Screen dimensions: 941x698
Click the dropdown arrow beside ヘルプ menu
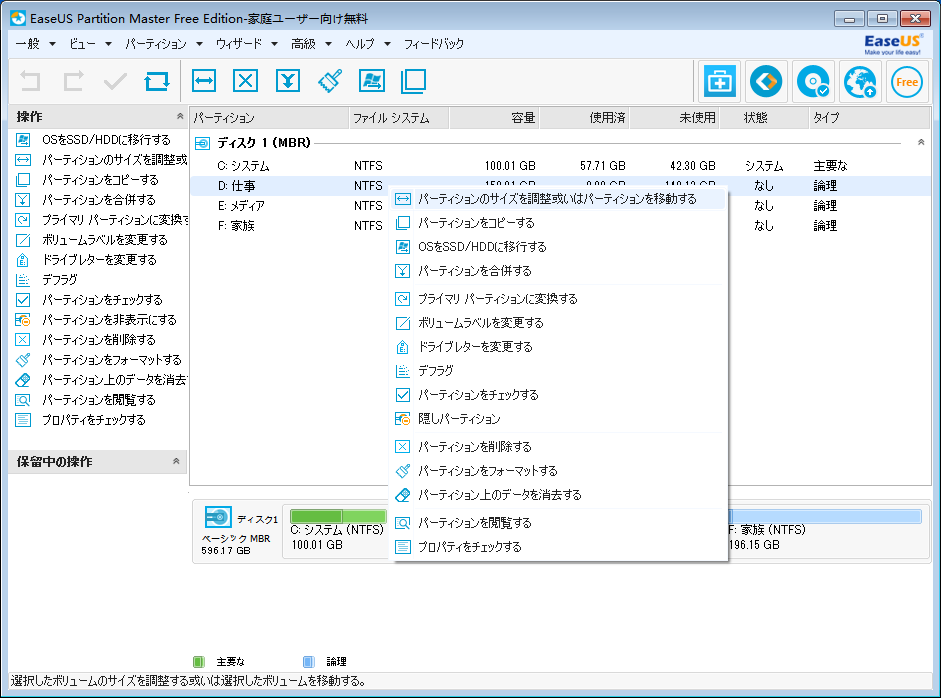tap(387, 44)
